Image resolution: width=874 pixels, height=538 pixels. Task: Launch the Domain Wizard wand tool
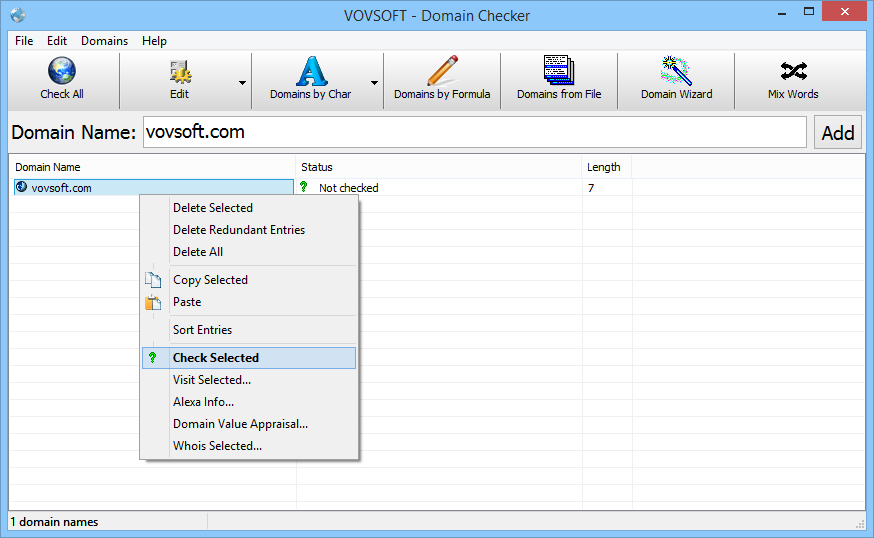pos(676,80)
